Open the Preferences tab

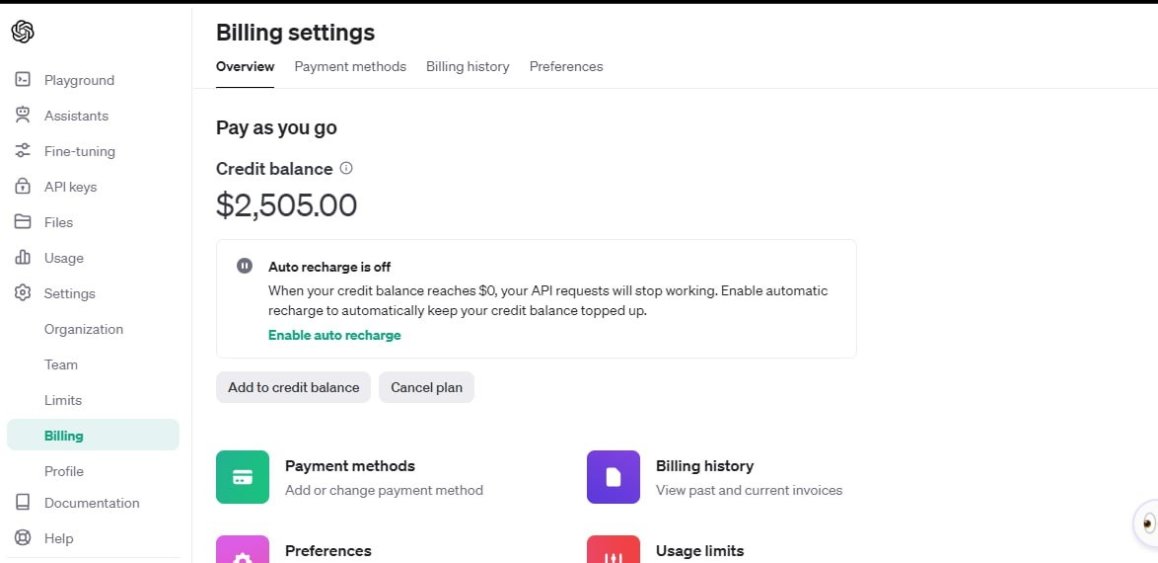pos(566,66)
